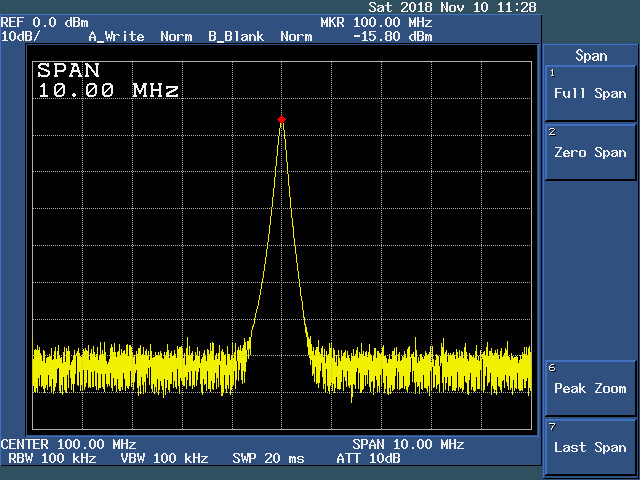Activate the Peak Zoom softkey
The width and height of the screenshot is (640, 480).
[x=590, y=388]
